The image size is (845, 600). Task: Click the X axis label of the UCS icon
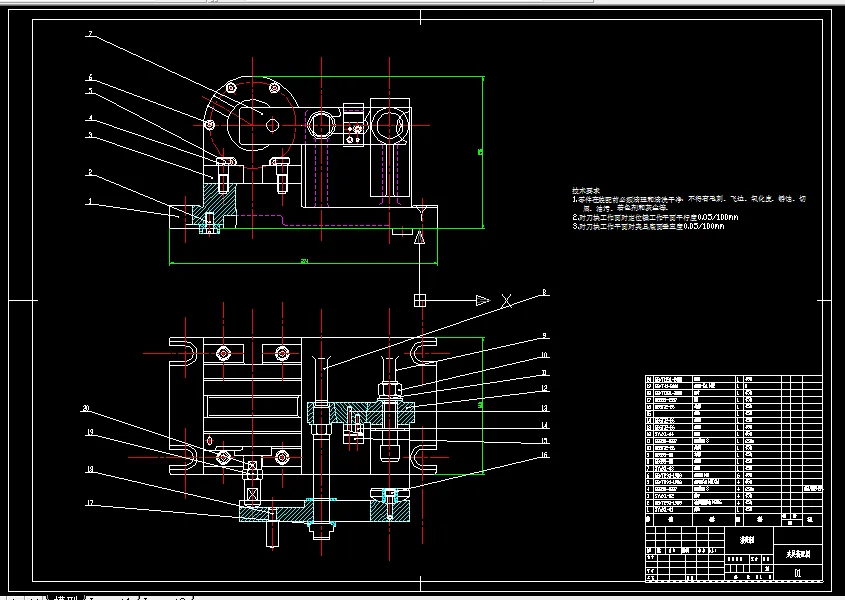[x=506, y=301]
